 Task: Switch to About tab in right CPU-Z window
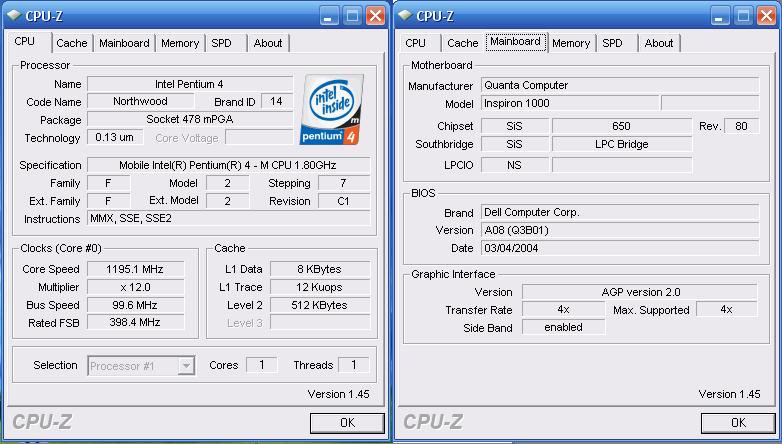pos(659,43)
